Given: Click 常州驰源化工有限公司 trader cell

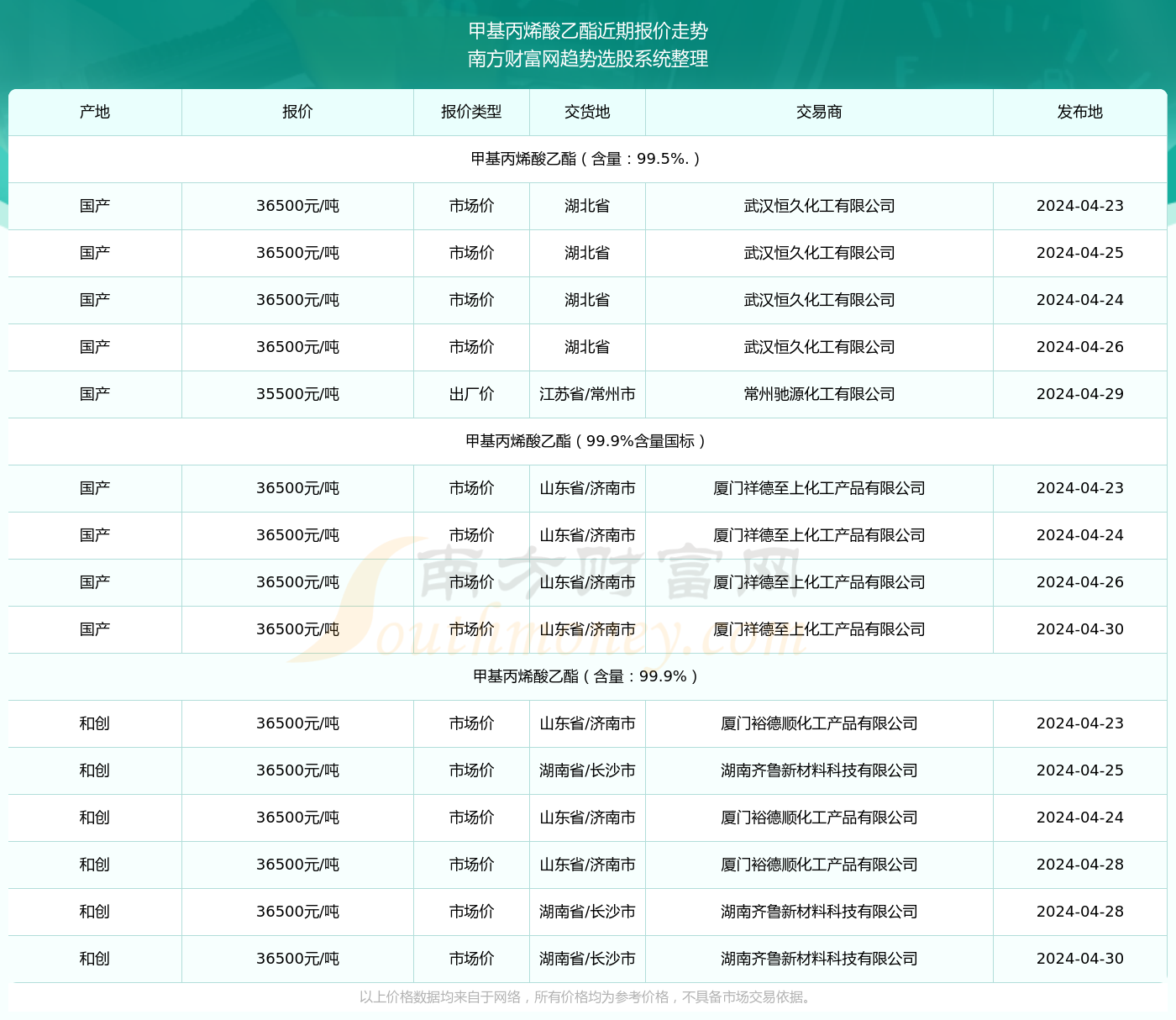Looking at the screenshot, I should (819, 394).
